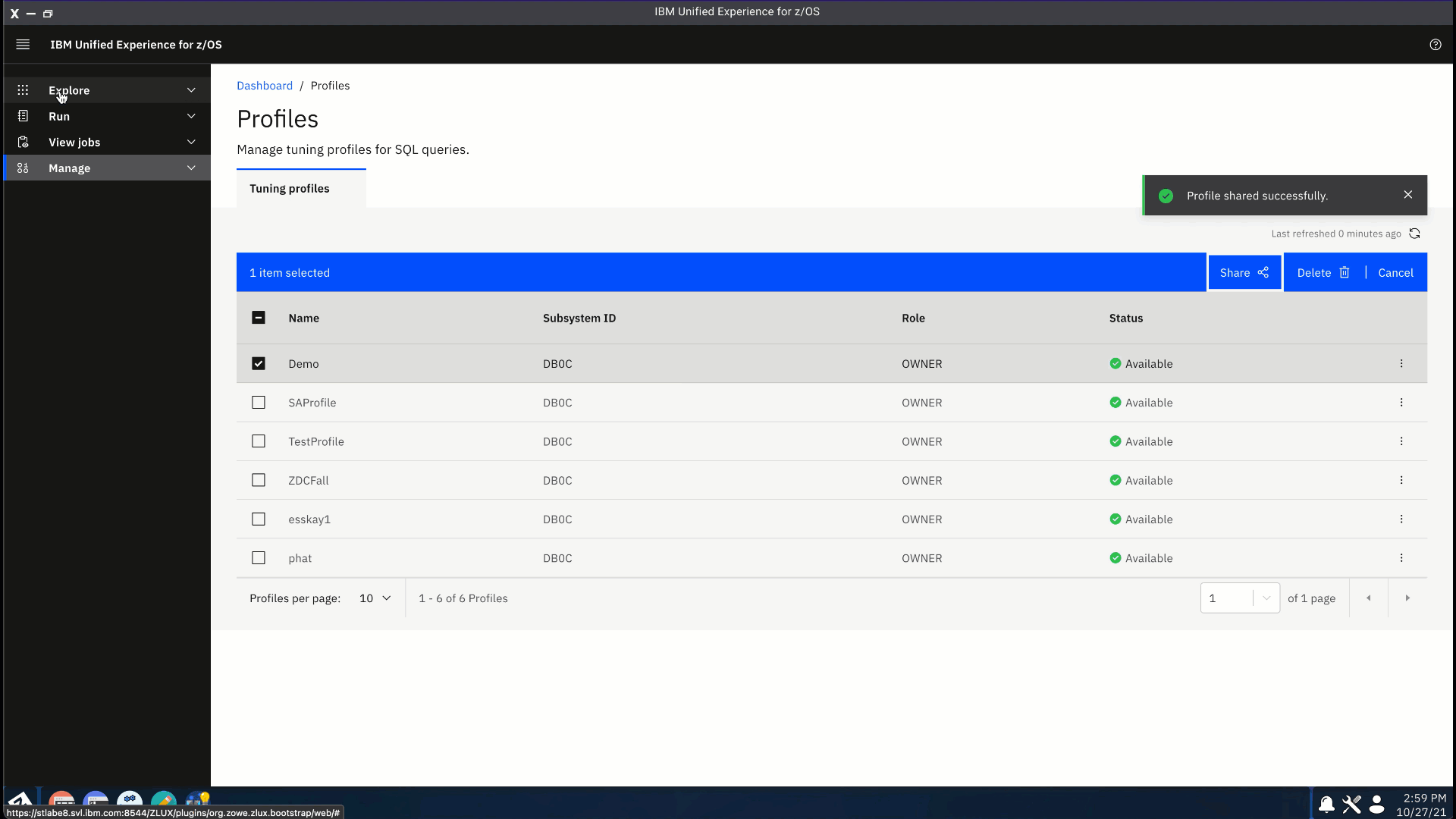Viewport: 1456px width, 819px height.
Task: Click the Run script icon in sidebar
Action: (x=23, y=116)
